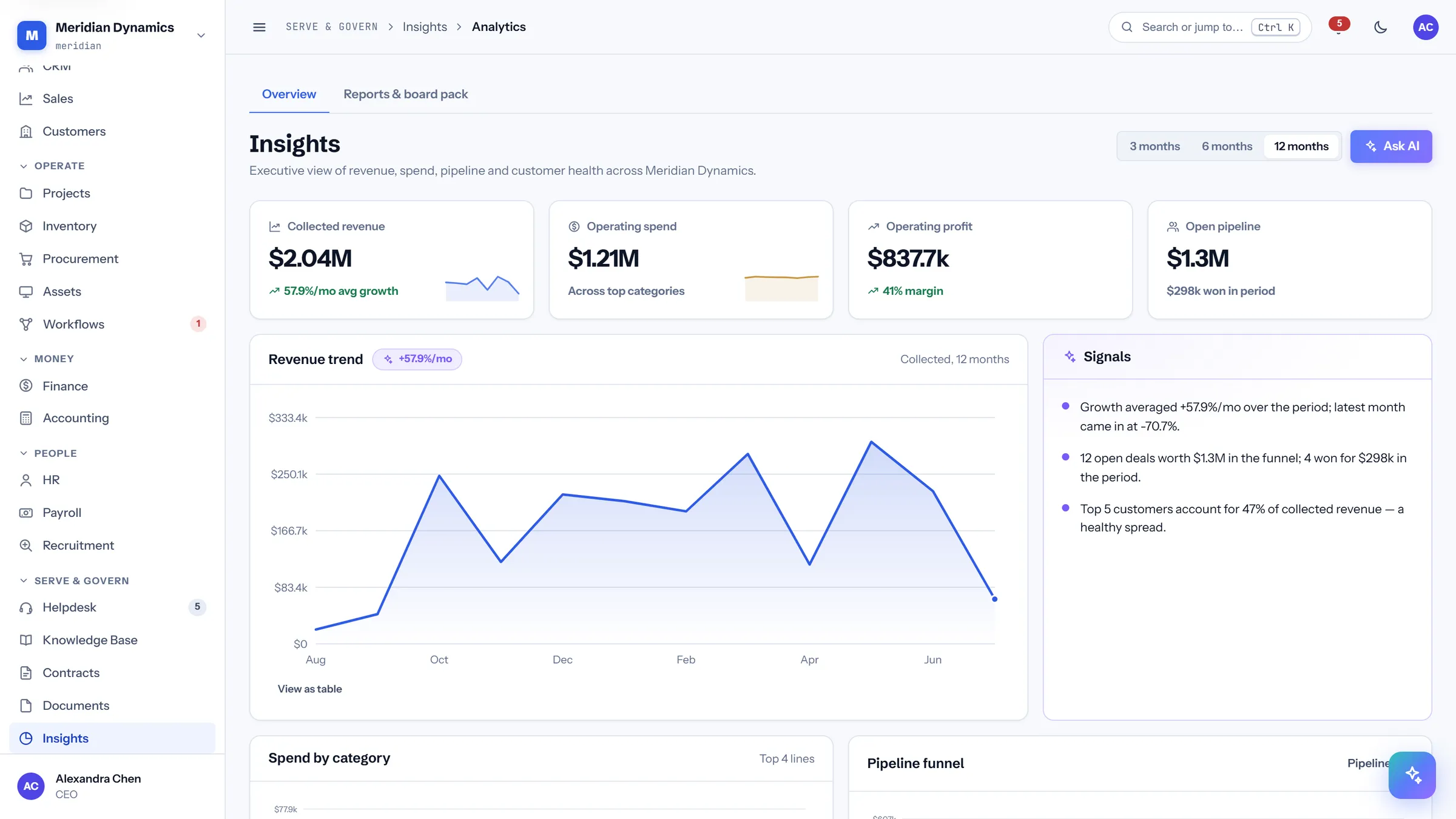Click the 'Top 5 customers' signal text
1456x819 pixels.
click(1242, 518)
